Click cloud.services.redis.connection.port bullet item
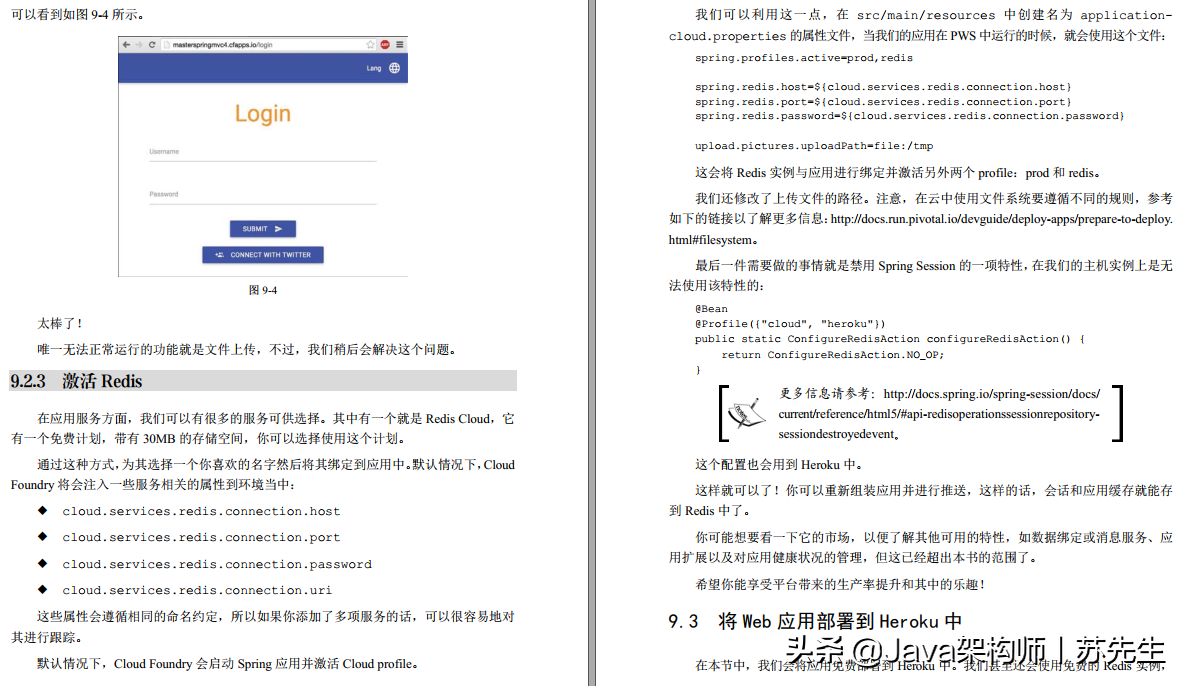 [x=201, y=537]
